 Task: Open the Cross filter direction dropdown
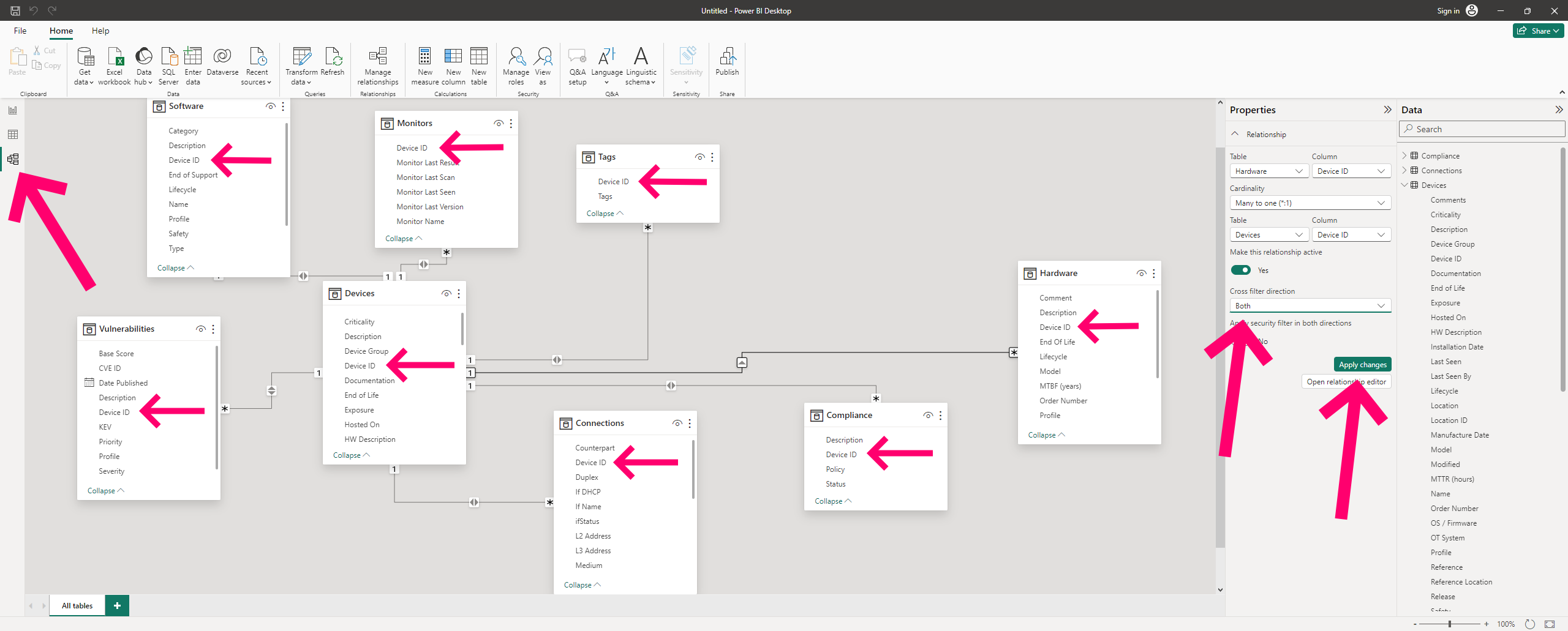point(1310,306)
